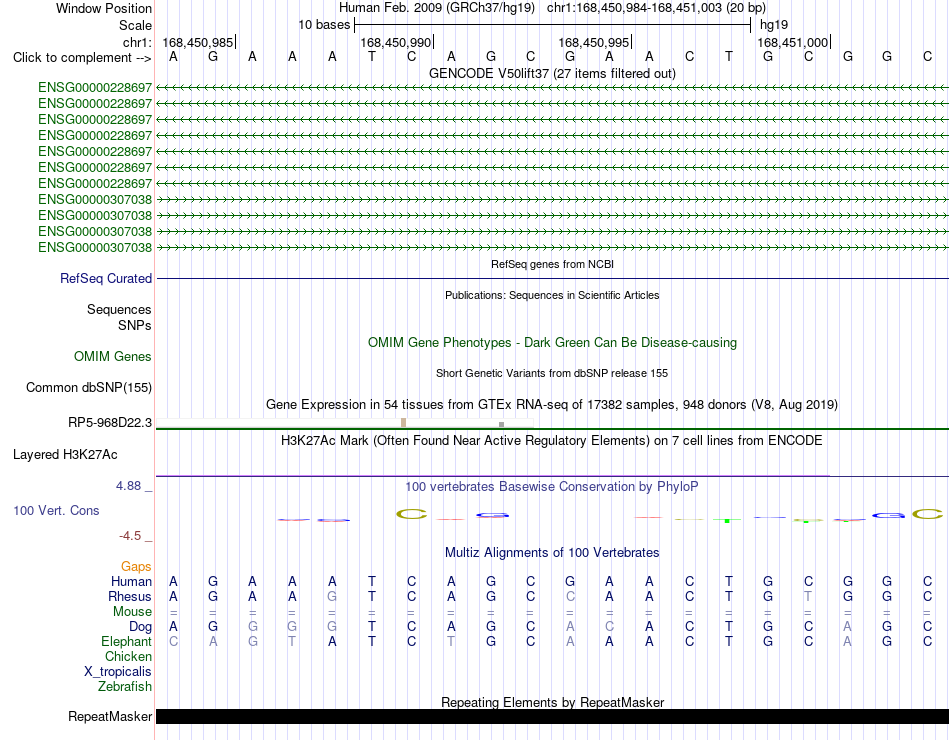Viewport: 950px width, 740px height.
Task: Open 'Repeating Elements by RepeatMasker' track title
Action: [552, 702]
